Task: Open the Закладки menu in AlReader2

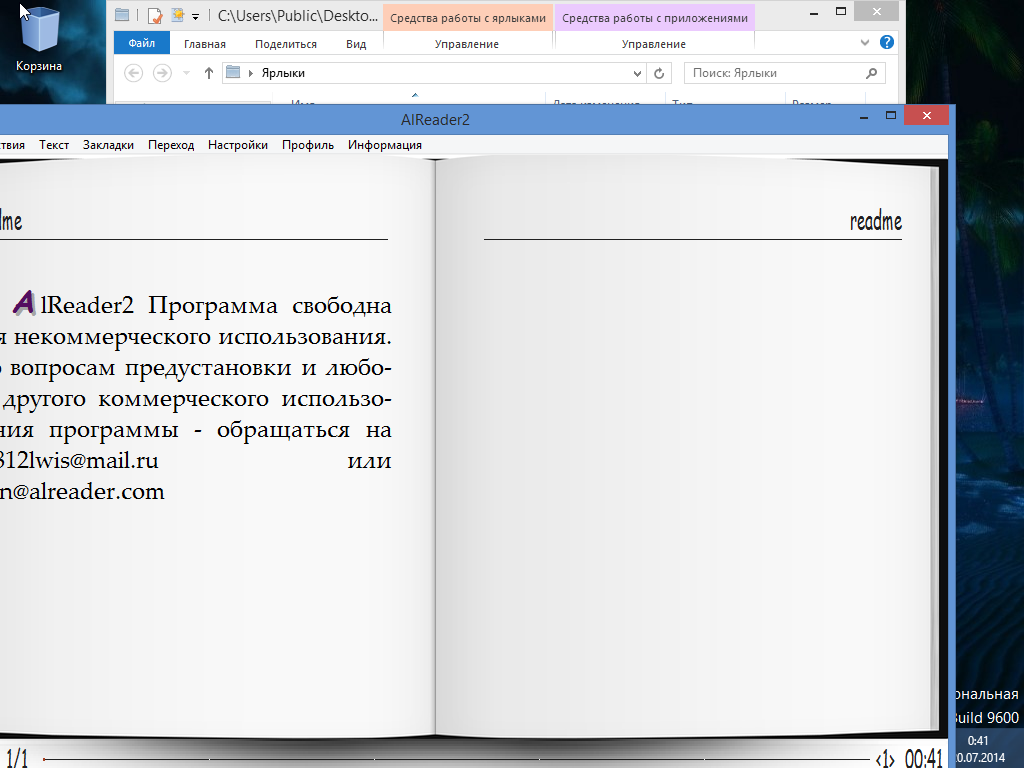Action: tap(108, 145)
